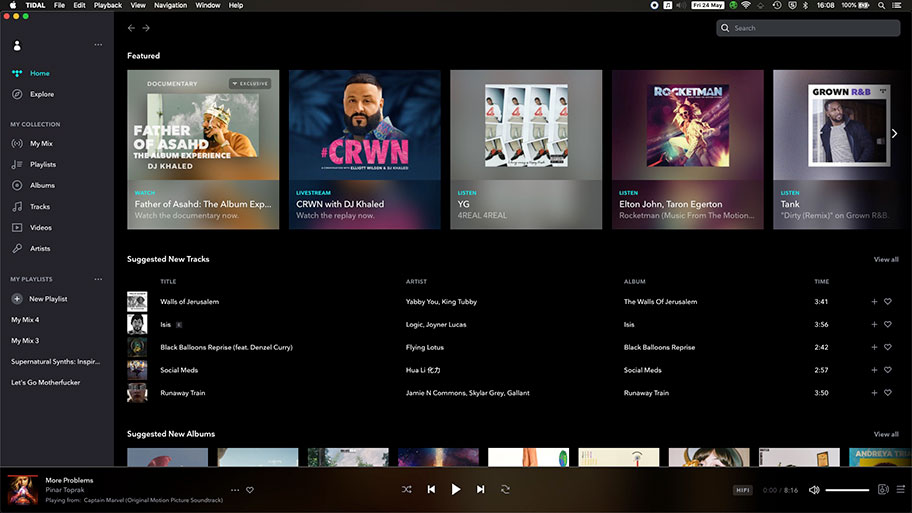
Task: Add Social Meds with plus icon
Action: 874,370
